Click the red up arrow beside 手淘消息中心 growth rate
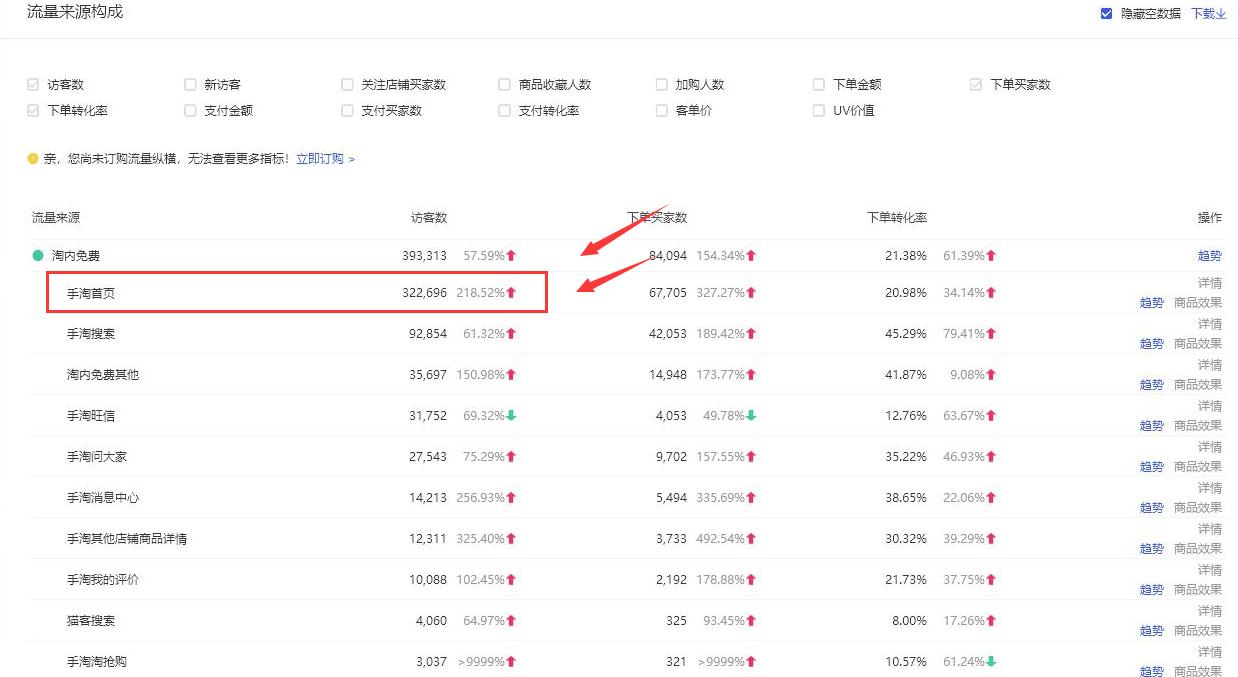The height and width of the screenshot is (677, 1238). (x=511, y=497)
